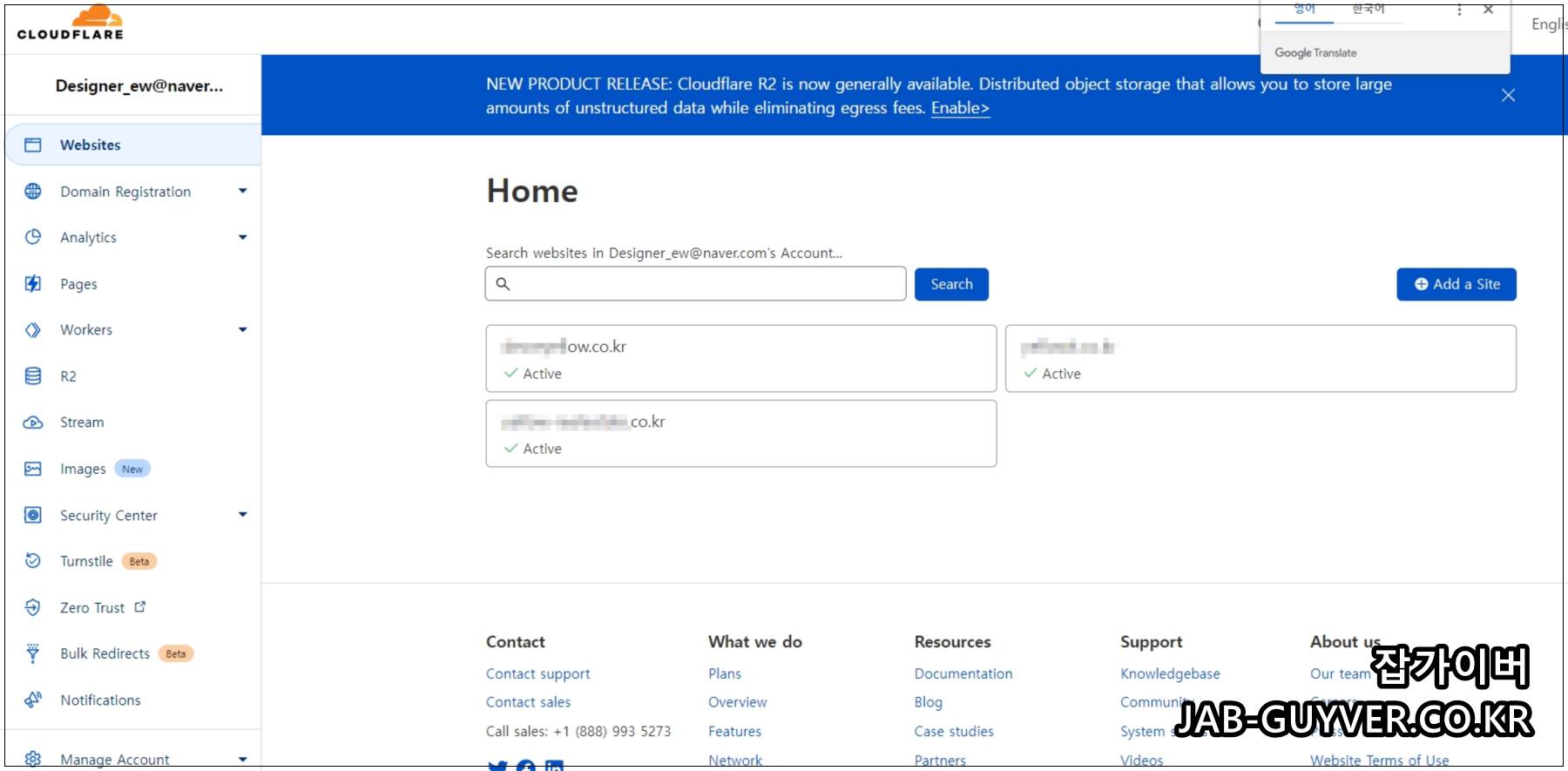The height and width of the screenshot is (771, 1568).
Task: Click the Zero Trust icon
Action: tap(33, 607)
